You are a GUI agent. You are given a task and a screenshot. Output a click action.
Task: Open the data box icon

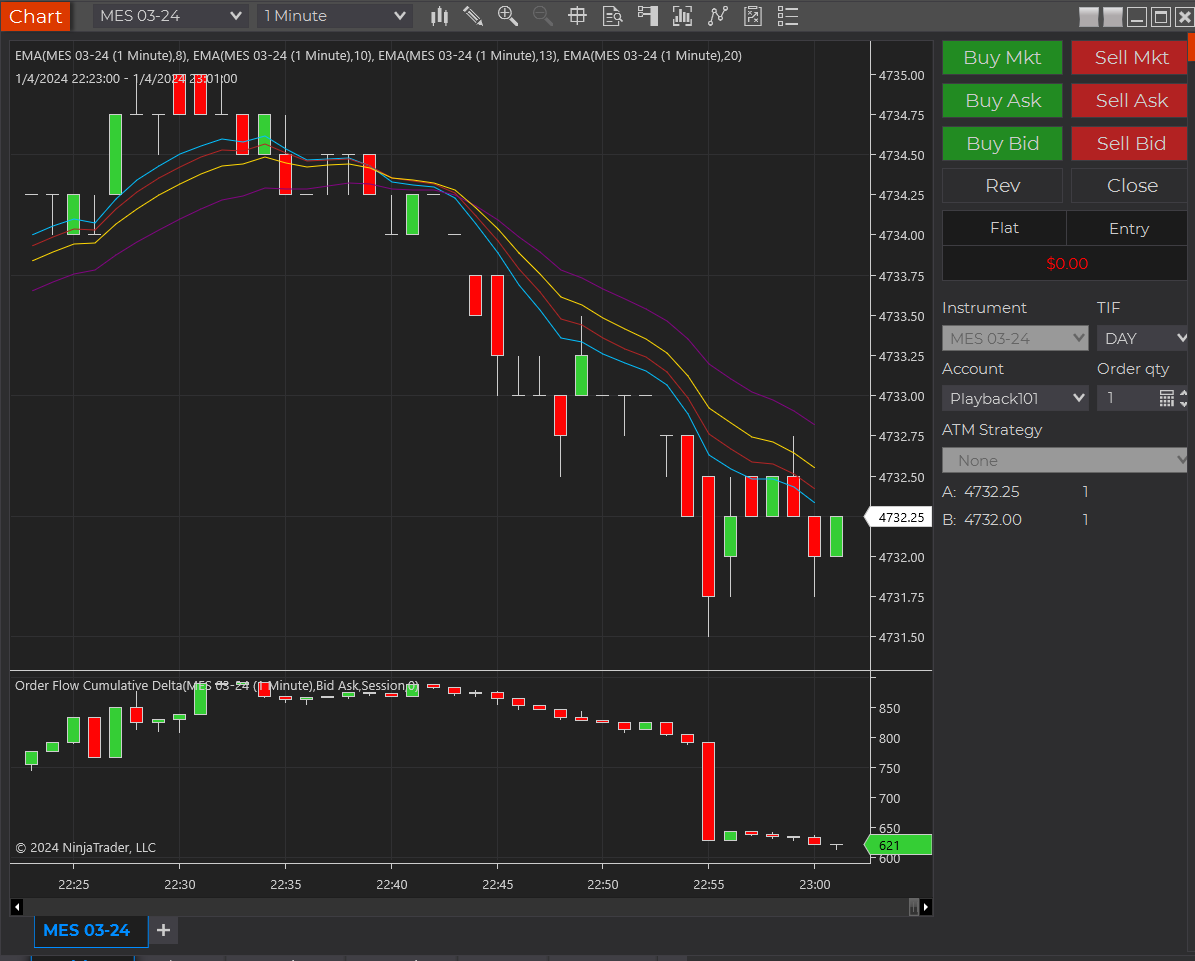(x=612, y=16)
